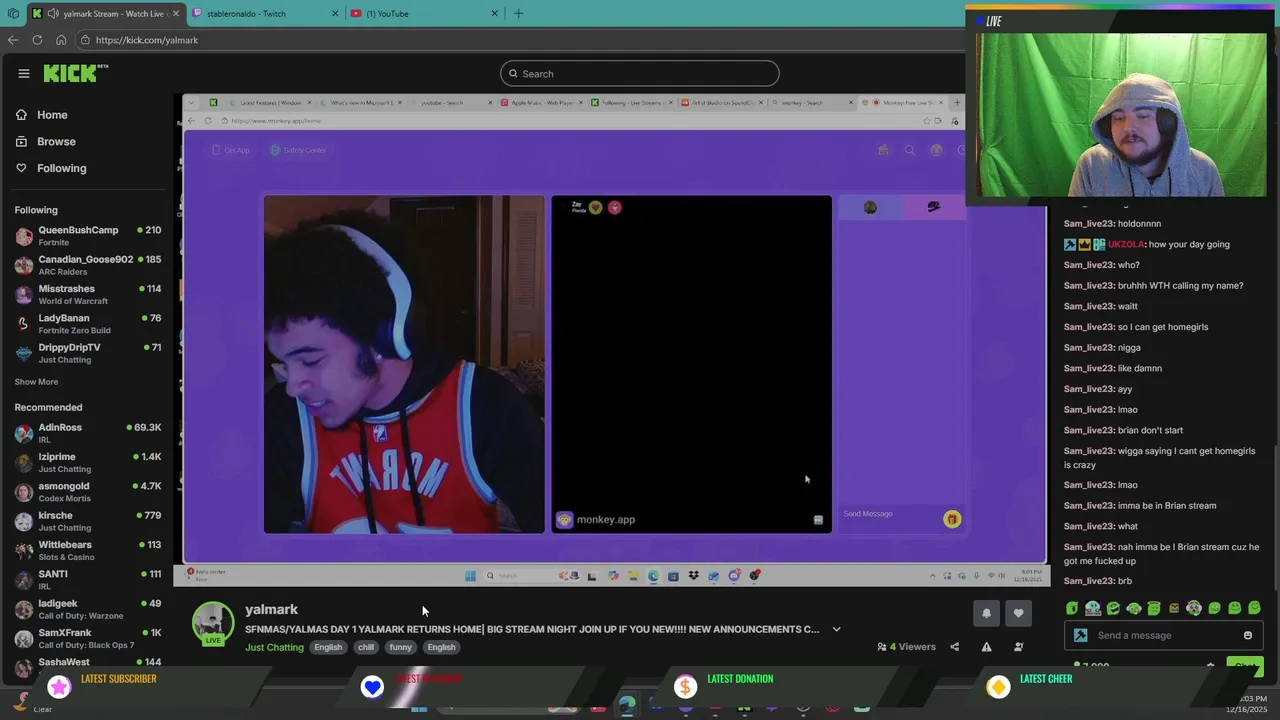Image resolution: width=1280 pixels, height=720 pixels.
Task: Click the Just Chatting category link
Action: [274, 648]
